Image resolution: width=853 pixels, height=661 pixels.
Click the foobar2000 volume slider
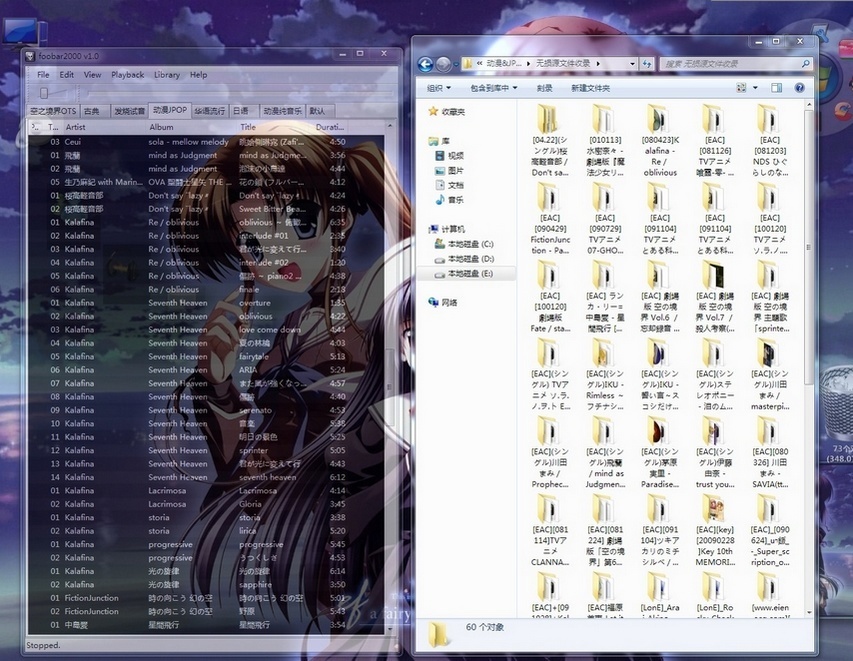click(x=44, y=93)
